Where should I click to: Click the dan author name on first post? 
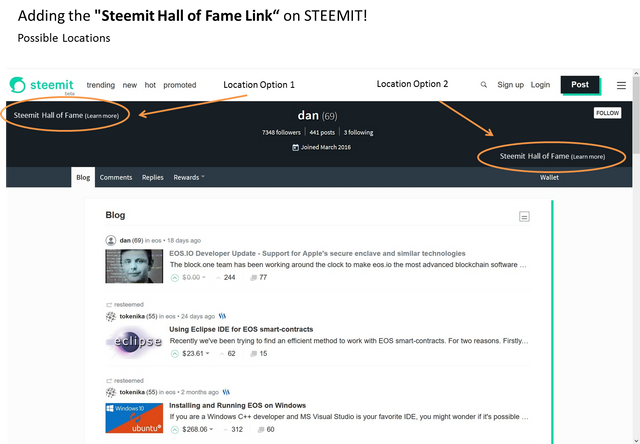pos(125,240)
